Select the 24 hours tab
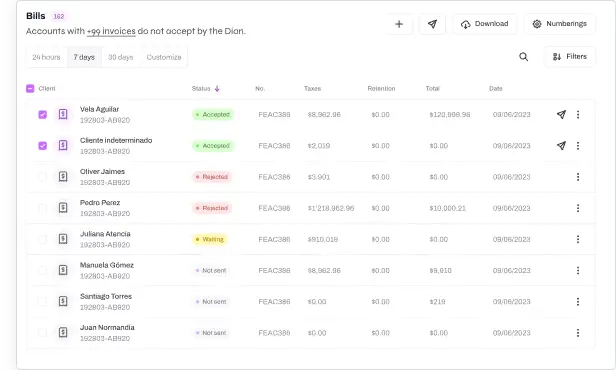This screenshot has width=616, height=370. pyautogui.click(x=46, y=57)
